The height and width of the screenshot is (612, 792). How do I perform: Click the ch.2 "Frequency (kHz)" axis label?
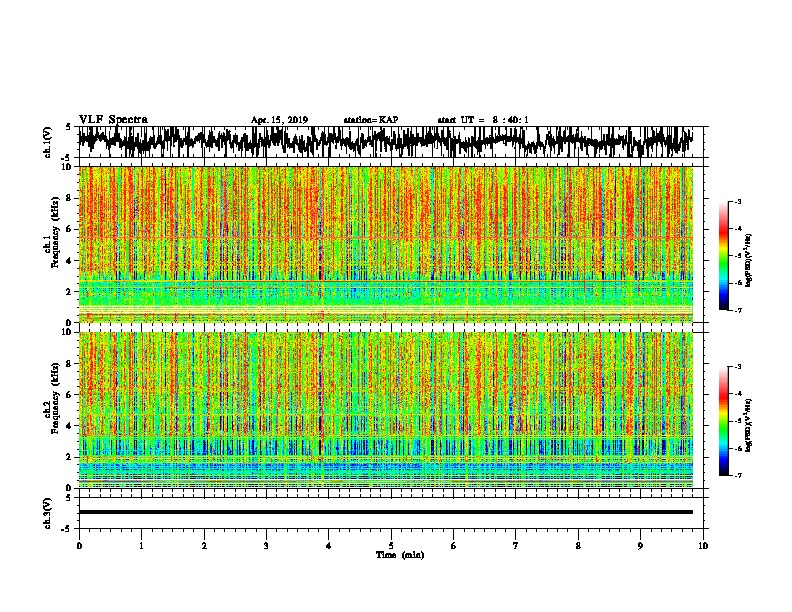tap(56, 398)
